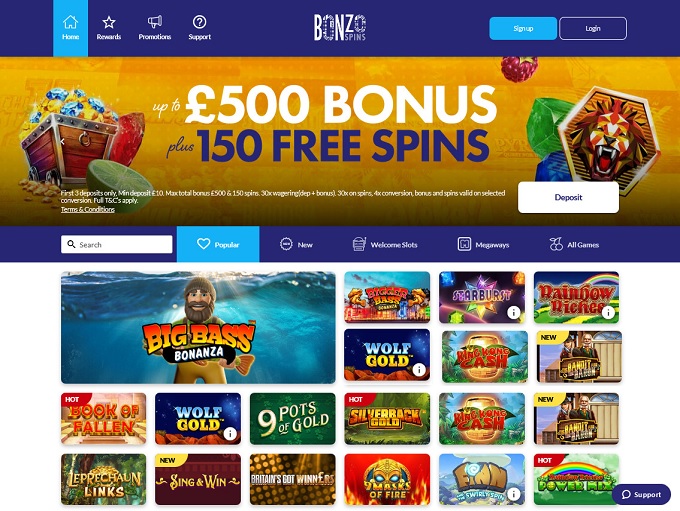The image size is (680, 511).
Task: Click the Support question mark icon
Action: (199, 22)
